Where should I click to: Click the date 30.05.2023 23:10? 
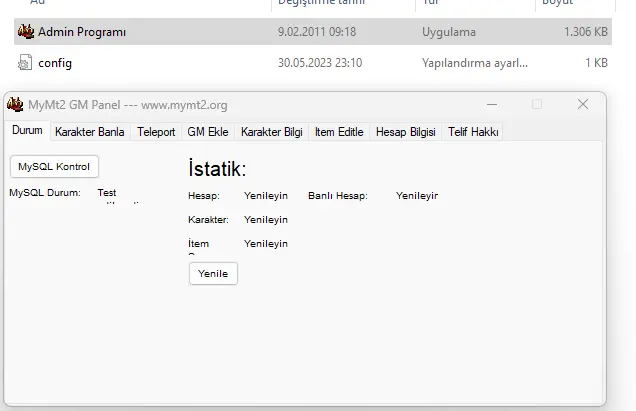coord(320,63)
